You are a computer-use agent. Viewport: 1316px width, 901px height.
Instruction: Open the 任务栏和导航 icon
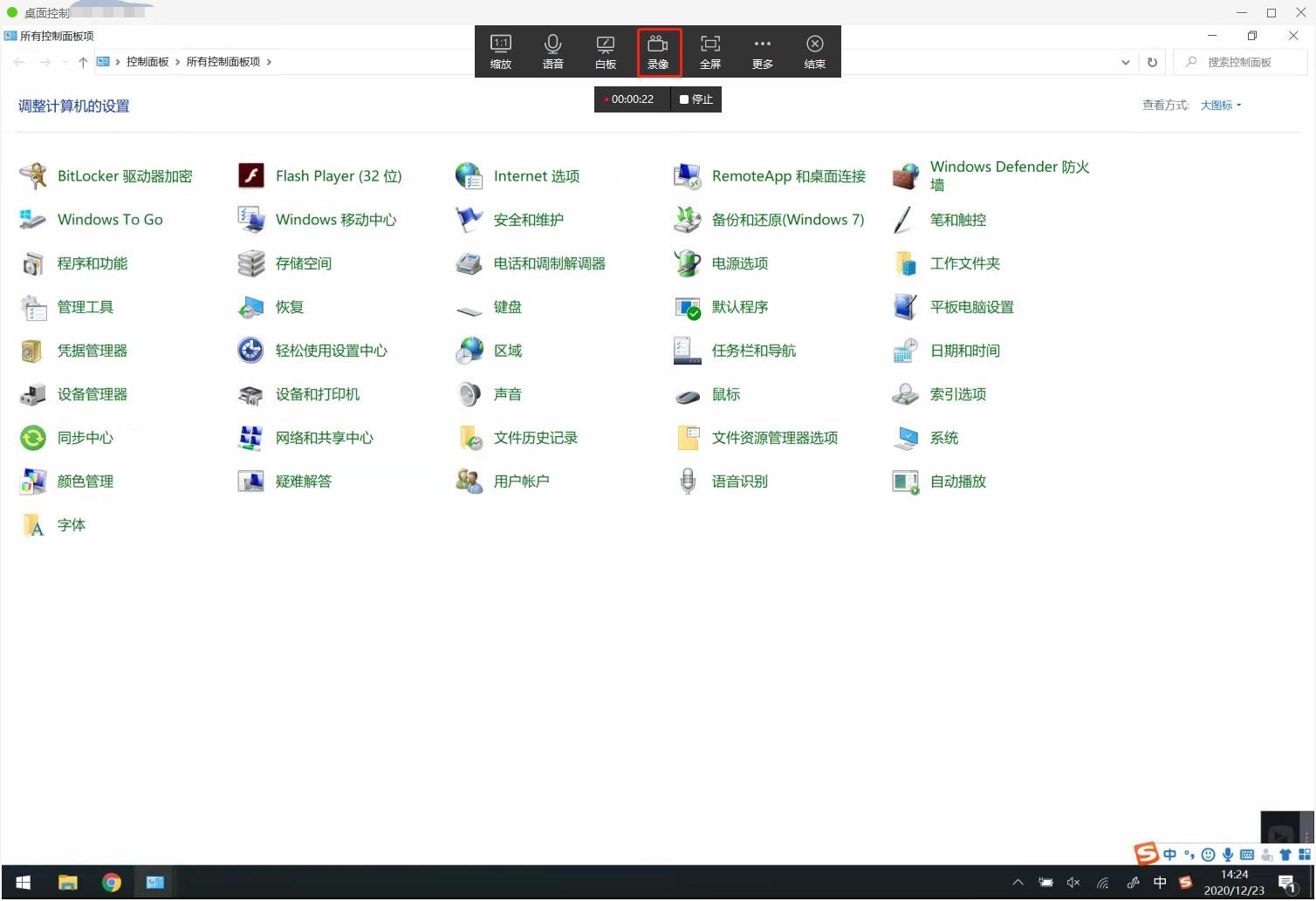click(688, 351)
